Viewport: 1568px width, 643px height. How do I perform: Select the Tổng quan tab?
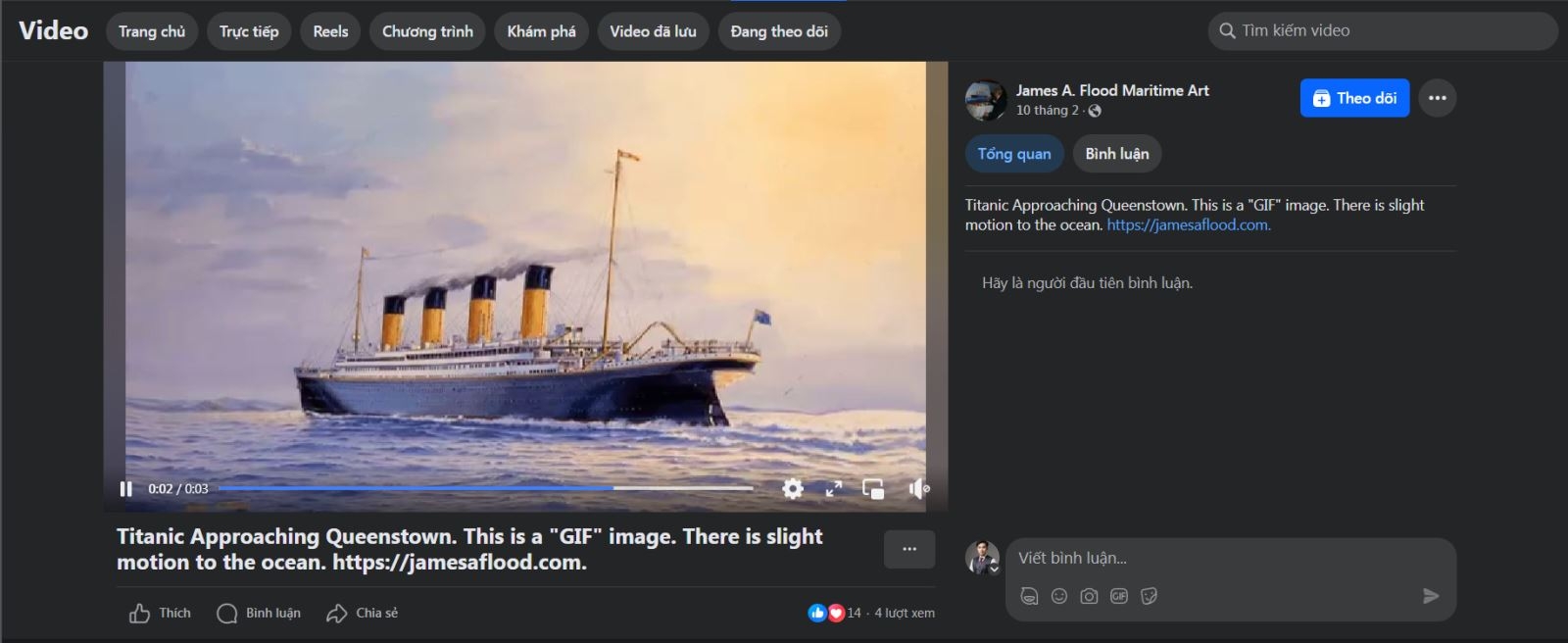(1014, 154)
